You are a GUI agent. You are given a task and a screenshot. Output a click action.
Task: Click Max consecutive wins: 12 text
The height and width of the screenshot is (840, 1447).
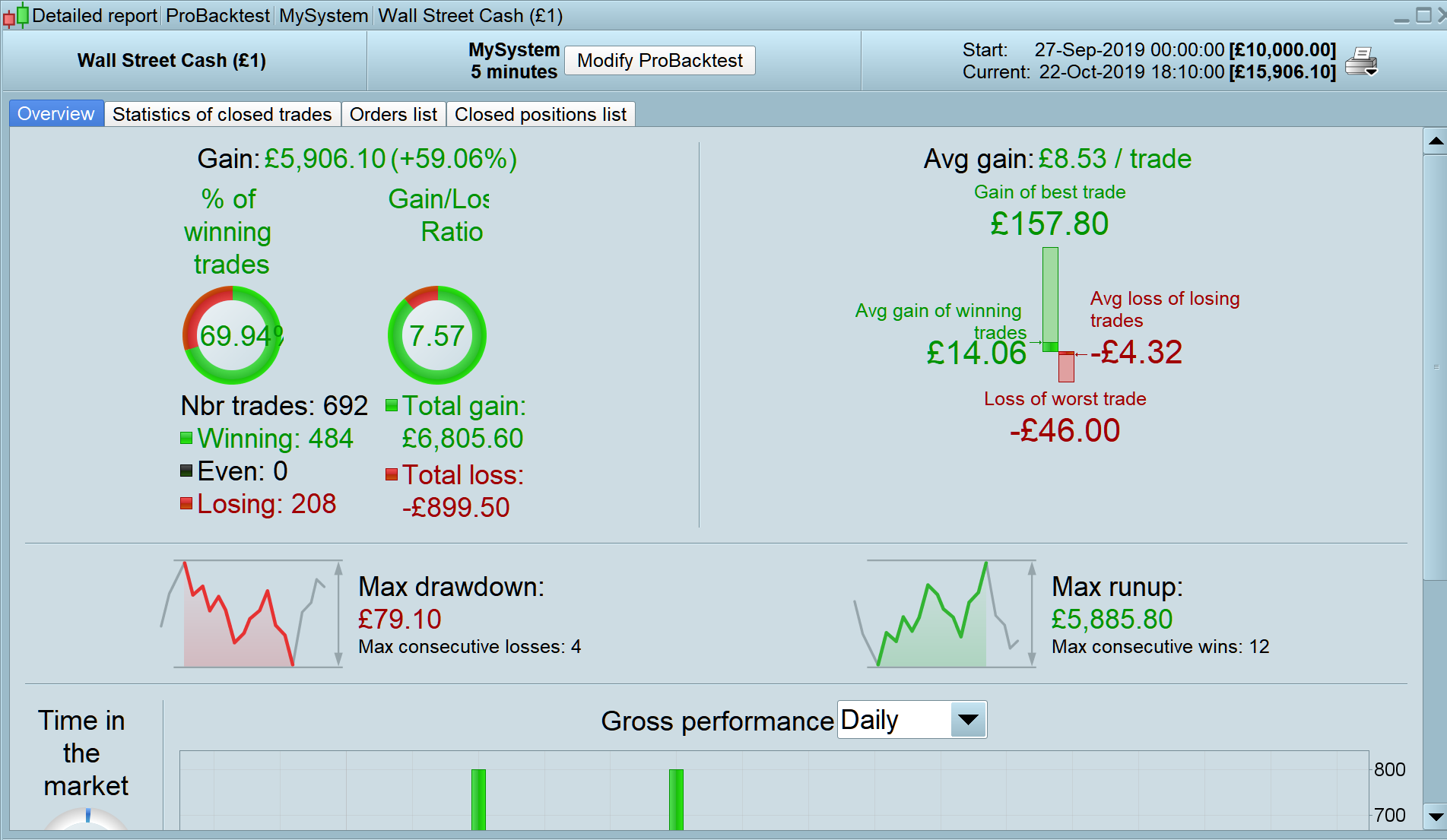point(1161,647)
